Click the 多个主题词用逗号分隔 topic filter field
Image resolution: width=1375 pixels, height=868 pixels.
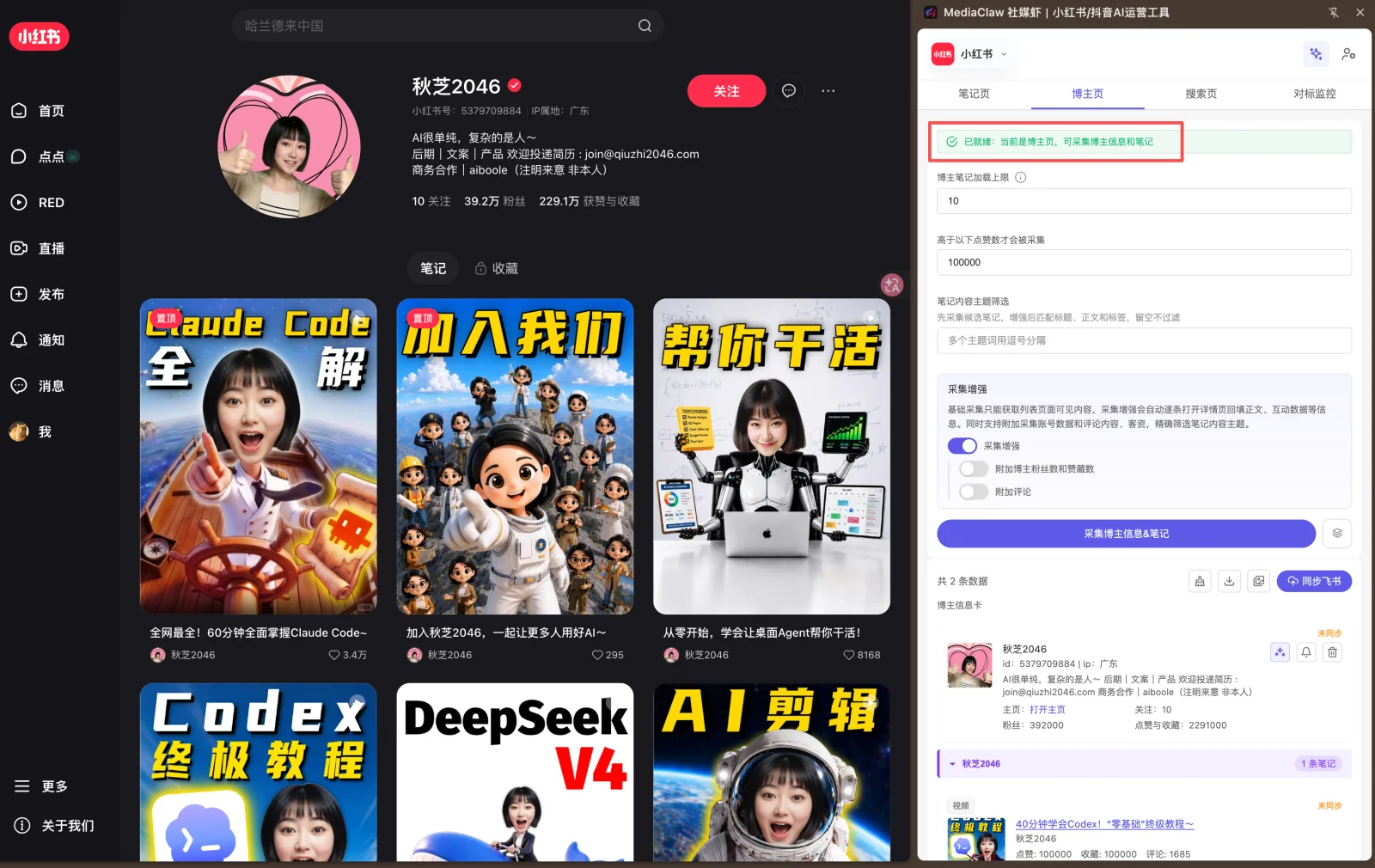click(1144, 340)
